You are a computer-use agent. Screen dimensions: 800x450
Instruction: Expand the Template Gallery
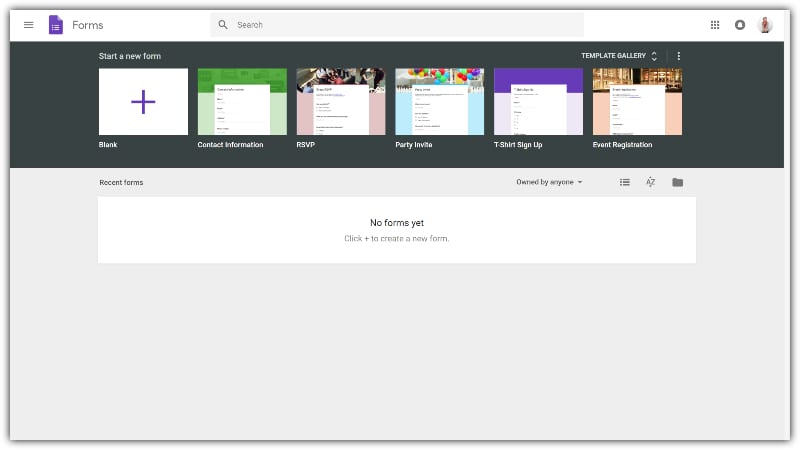pos(619,56)
